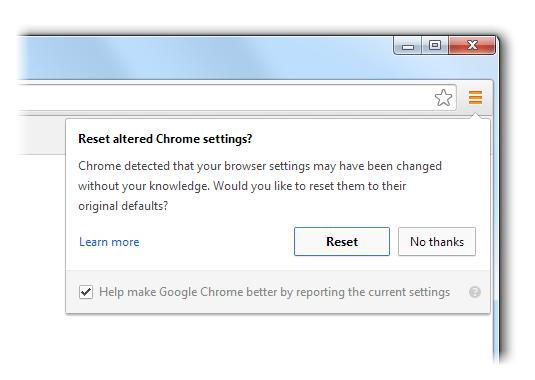
Task: Open the Chrome hamburger menu
Action: (x=475, y=98)
